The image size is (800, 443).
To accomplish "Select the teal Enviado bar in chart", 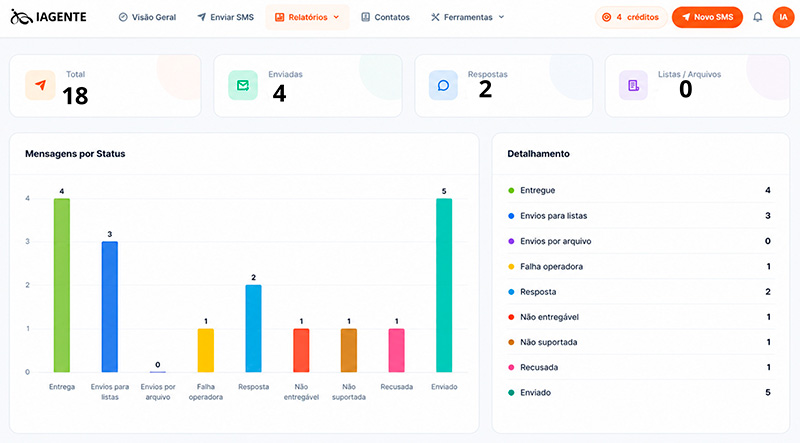I will [444, 285].
